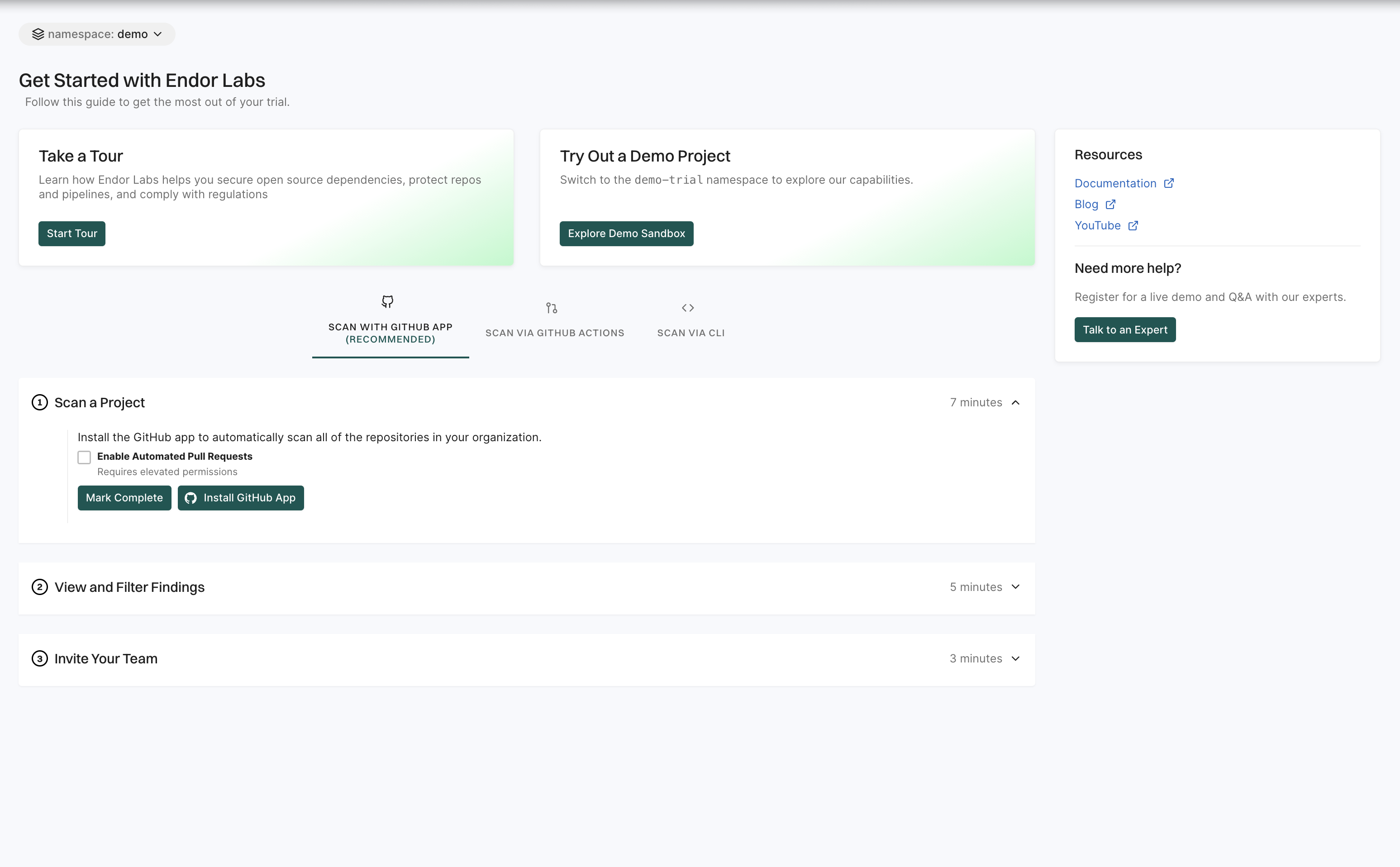Image resolution: width=1400 pixels, height=867 pixels.
Task: Click the pull request icon for GitHub Actions
Action: (x=552, y=308)
